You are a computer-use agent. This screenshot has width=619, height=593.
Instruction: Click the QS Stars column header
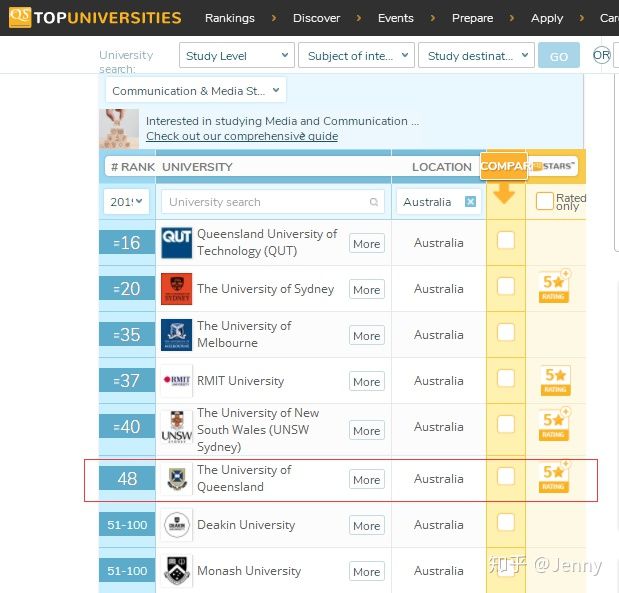click(553, 166)
